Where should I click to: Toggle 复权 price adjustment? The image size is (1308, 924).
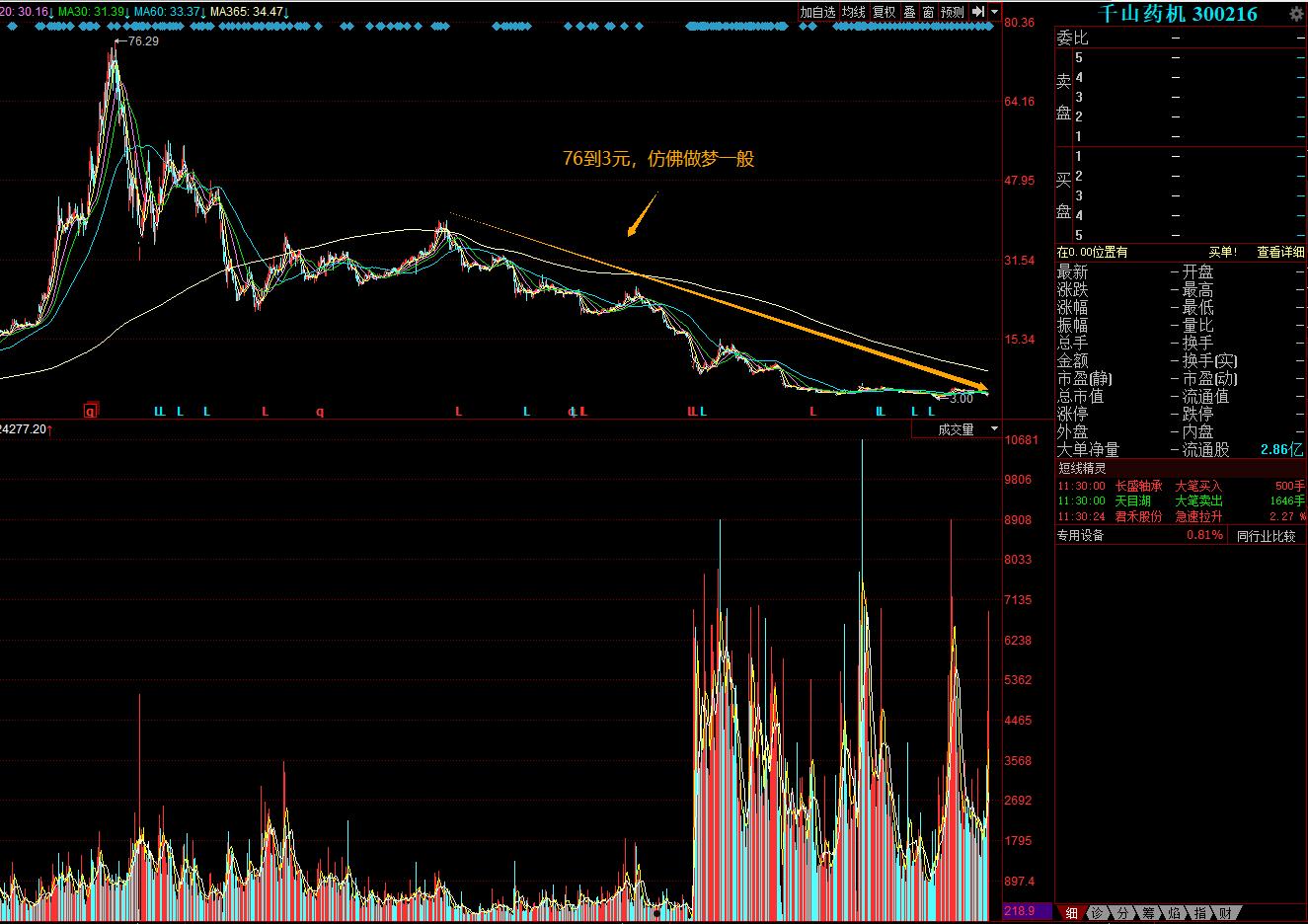click(884, 12)
